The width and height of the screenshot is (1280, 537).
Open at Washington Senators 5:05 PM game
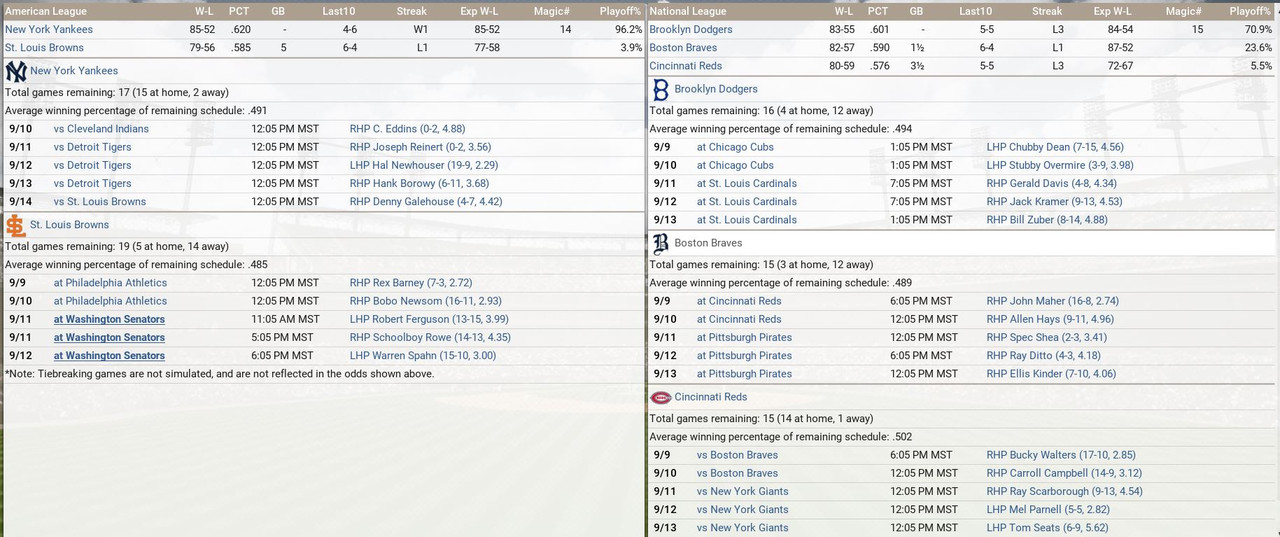pyautogui.click(x=110, y=337)
